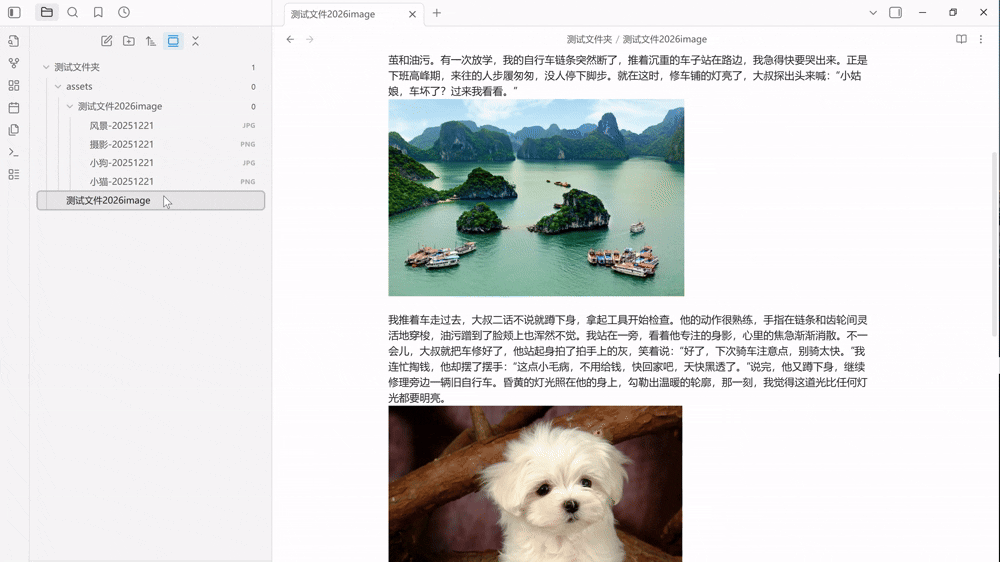Open the file explorer tab

tap(47, 12)
